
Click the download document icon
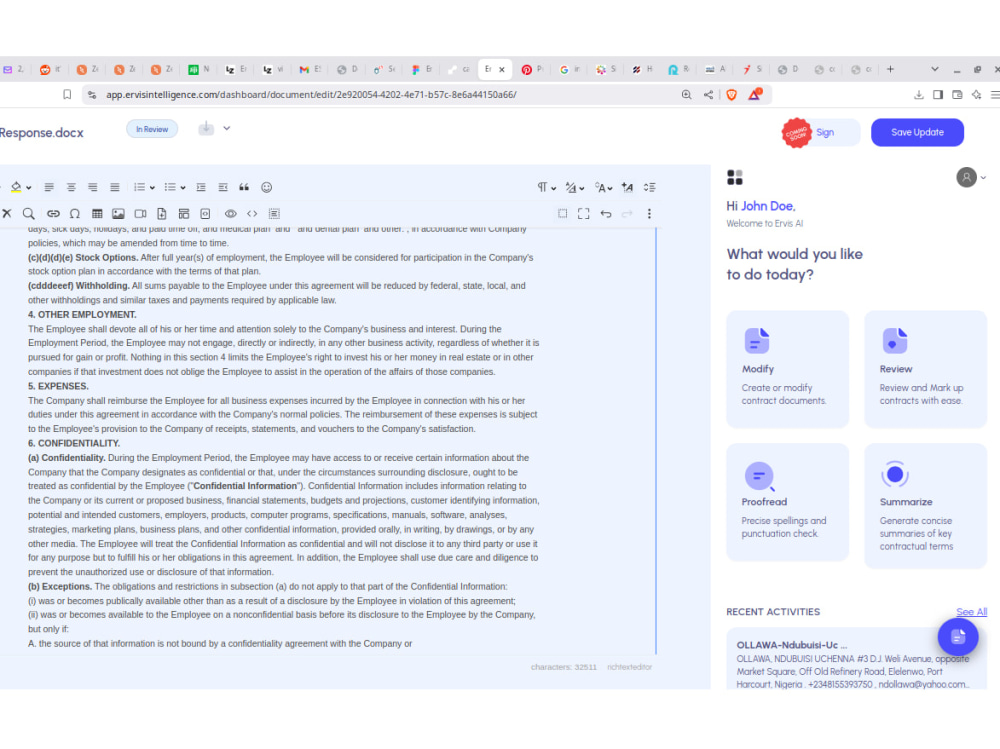point(206,128)
